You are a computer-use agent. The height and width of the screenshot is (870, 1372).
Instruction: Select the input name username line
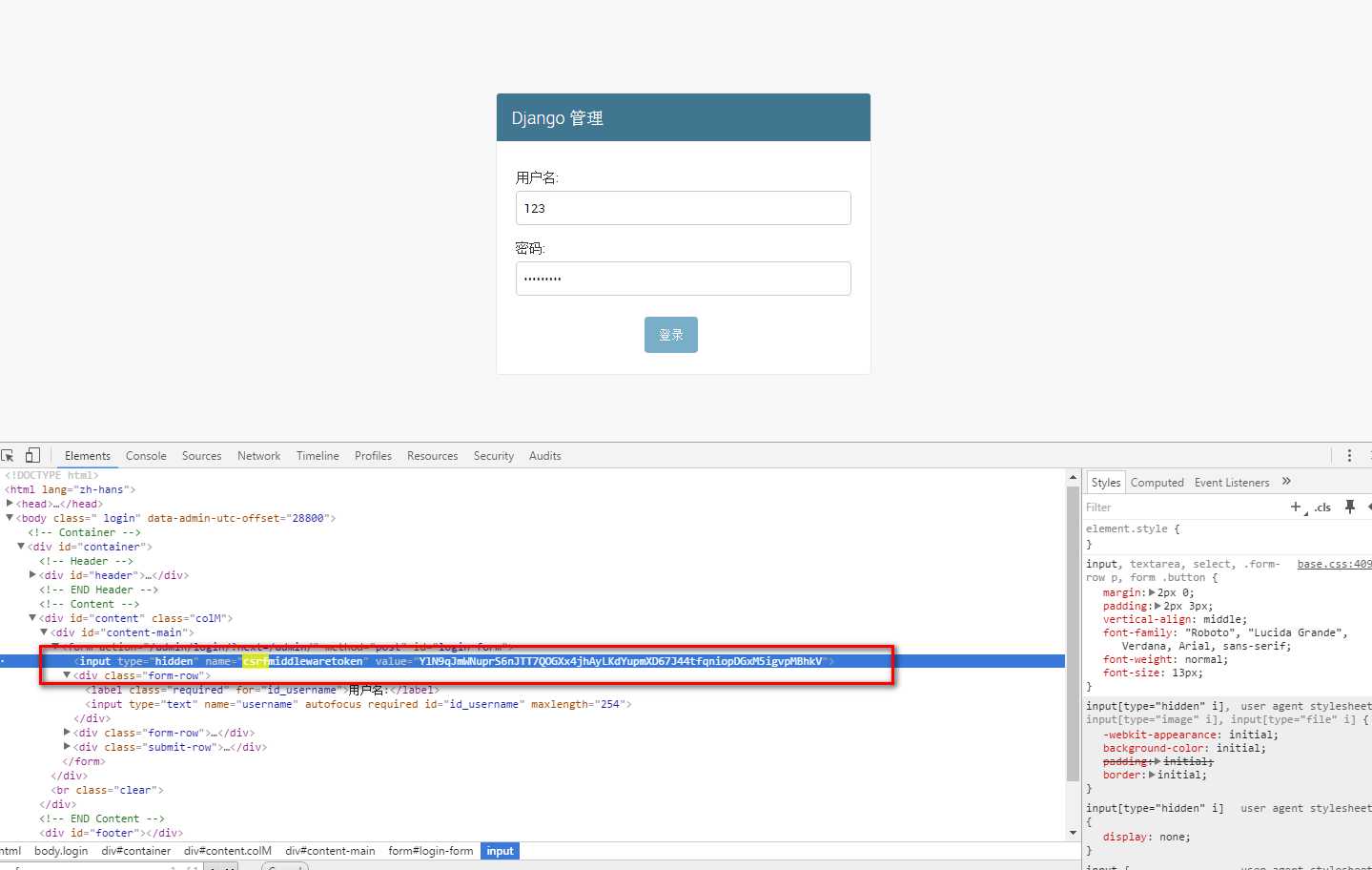[358, 704]
